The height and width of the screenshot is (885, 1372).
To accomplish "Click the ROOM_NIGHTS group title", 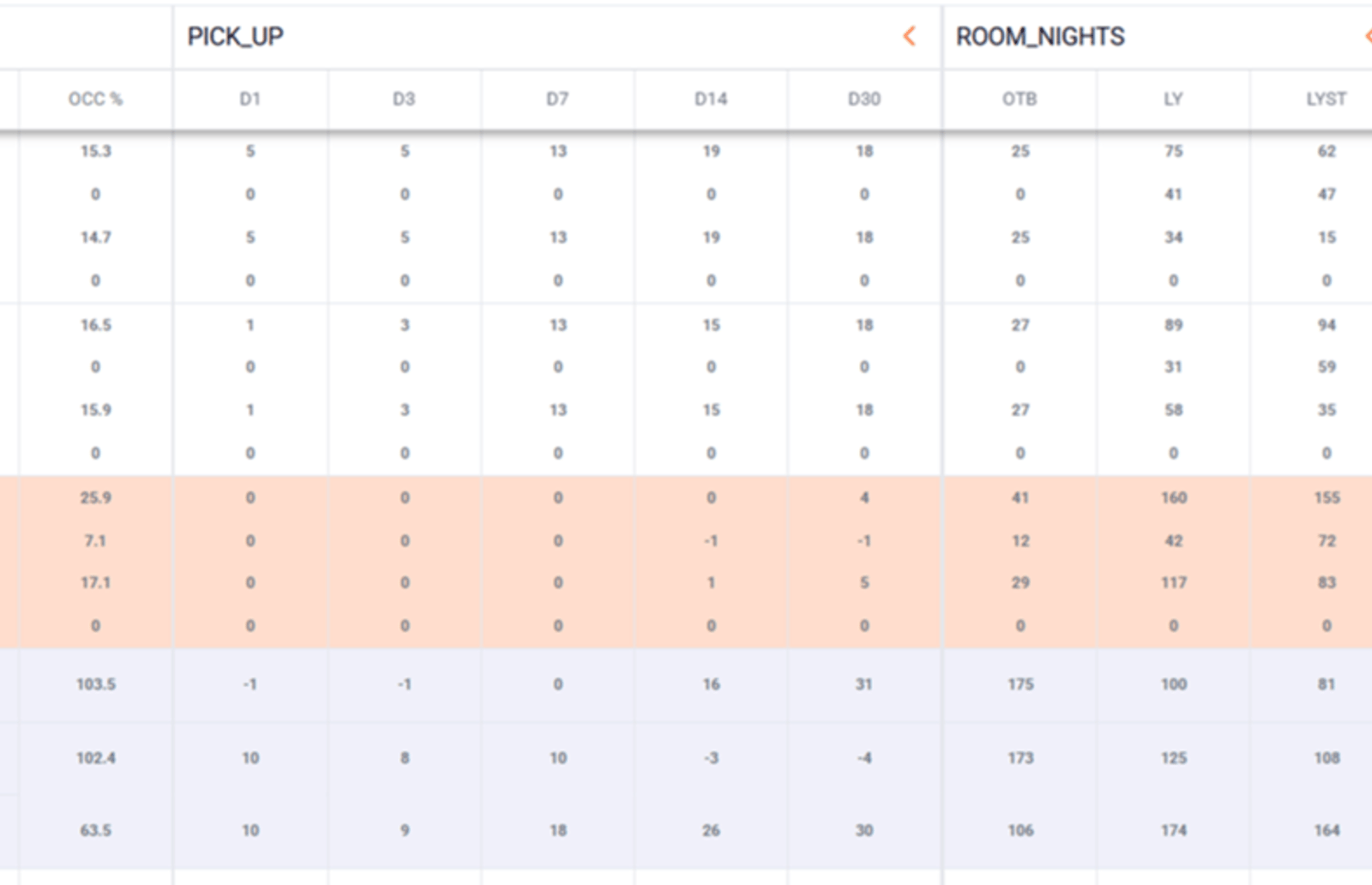I will (x=1040, y=37).
